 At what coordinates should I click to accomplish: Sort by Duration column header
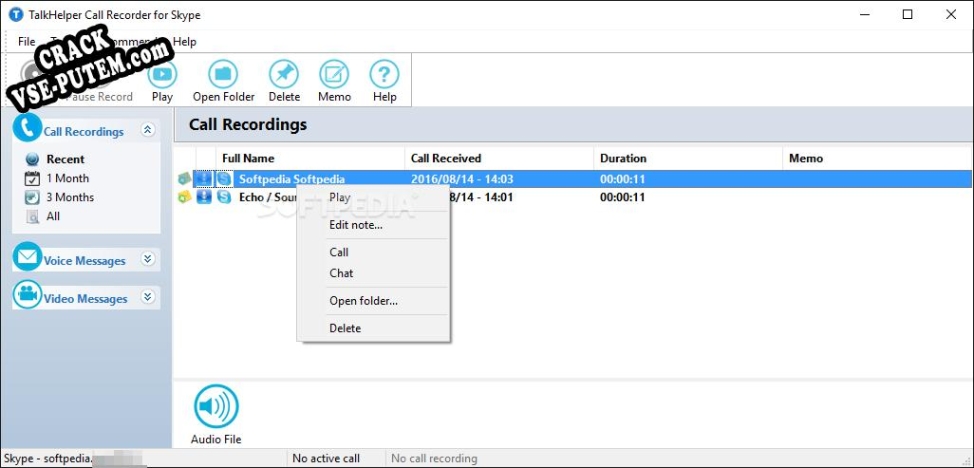[623, 158]
